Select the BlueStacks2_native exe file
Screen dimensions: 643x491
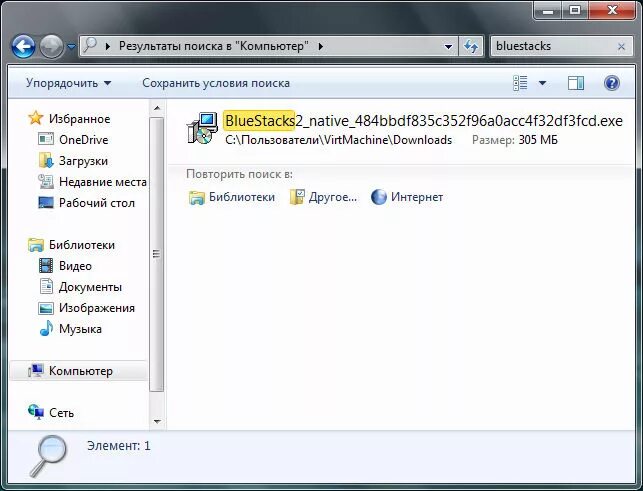click(x=424, y=121)
